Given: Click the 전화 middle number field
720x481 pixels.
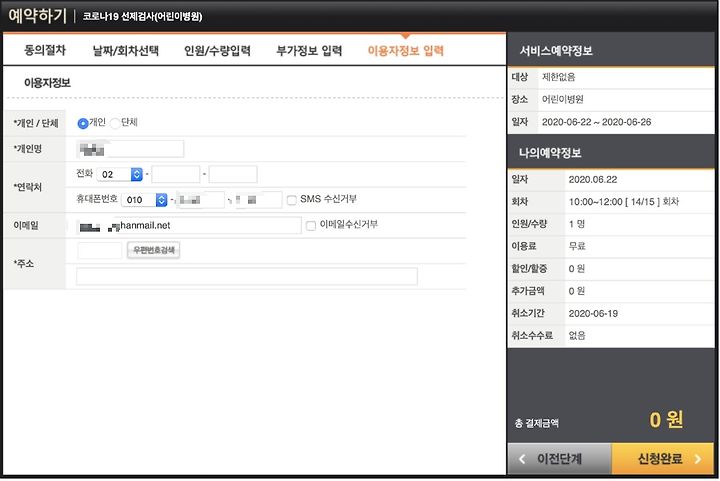Looking at the screenshot, I should pos(175,174).
